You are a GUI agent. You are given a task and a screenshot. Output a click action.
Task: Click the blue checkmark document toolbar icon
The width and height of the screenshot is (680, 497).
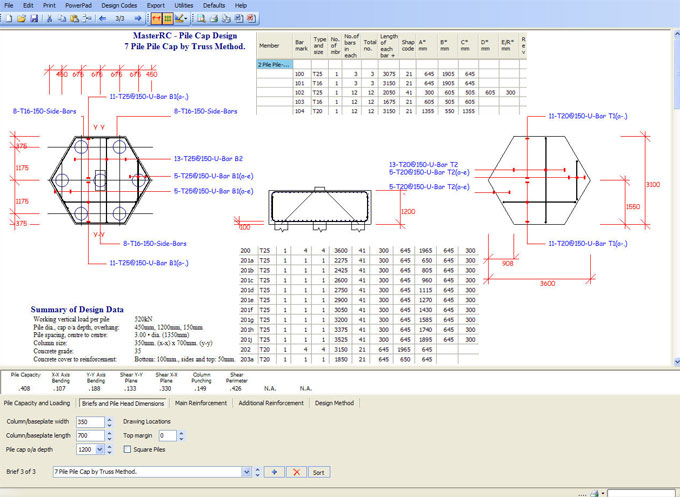click(x=239, y=19)
